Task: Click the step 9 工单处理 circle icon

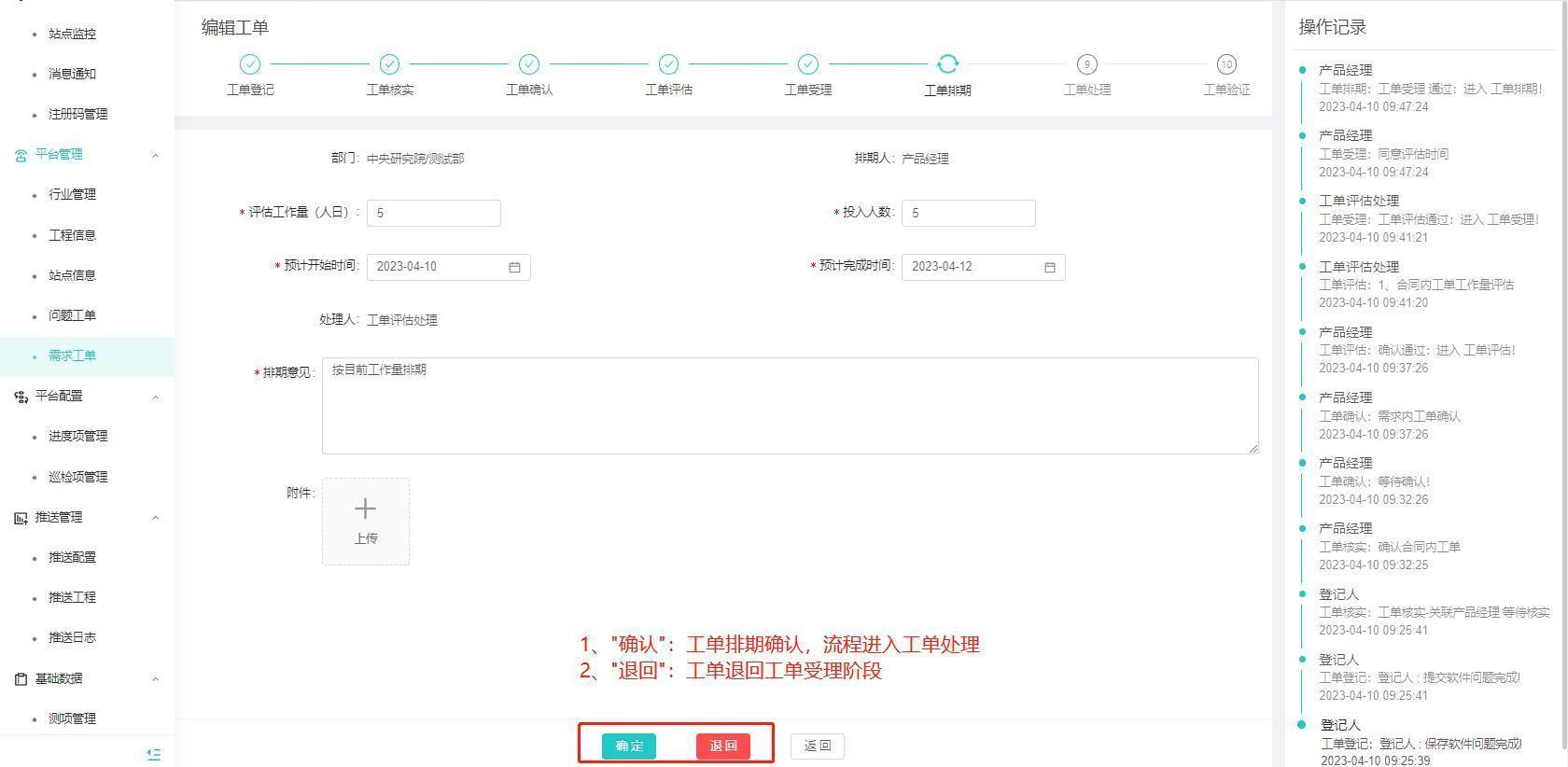Action: pyautogui.click(x=1086, y=64)
